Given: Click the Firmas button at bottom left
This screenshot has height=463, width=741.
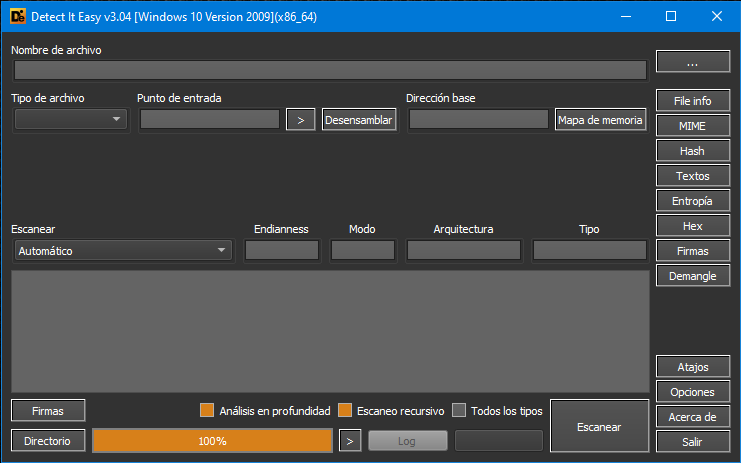Looking at the screenshot, I should click(48, 411).
